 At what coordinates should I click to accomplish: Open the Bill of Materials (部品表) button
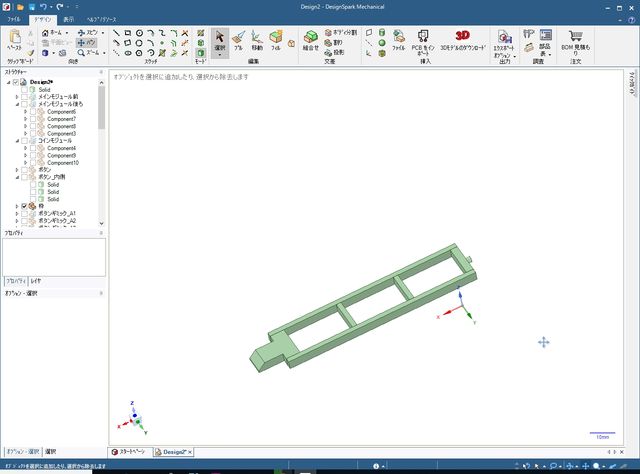(x=545, y=42)
